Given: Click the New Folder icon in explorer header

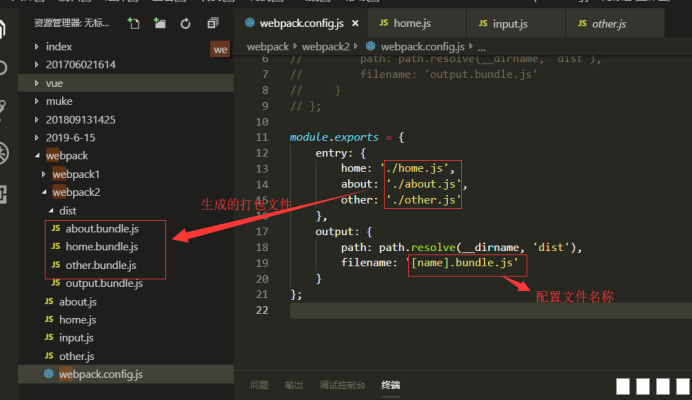Looking at the screenshot, I should click(x=160, y=23).
